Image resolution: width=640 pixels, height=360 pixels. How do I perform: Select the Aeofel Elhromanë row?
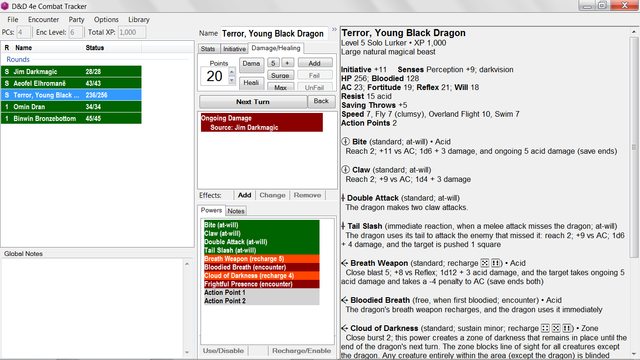click(x=71, y=83)
